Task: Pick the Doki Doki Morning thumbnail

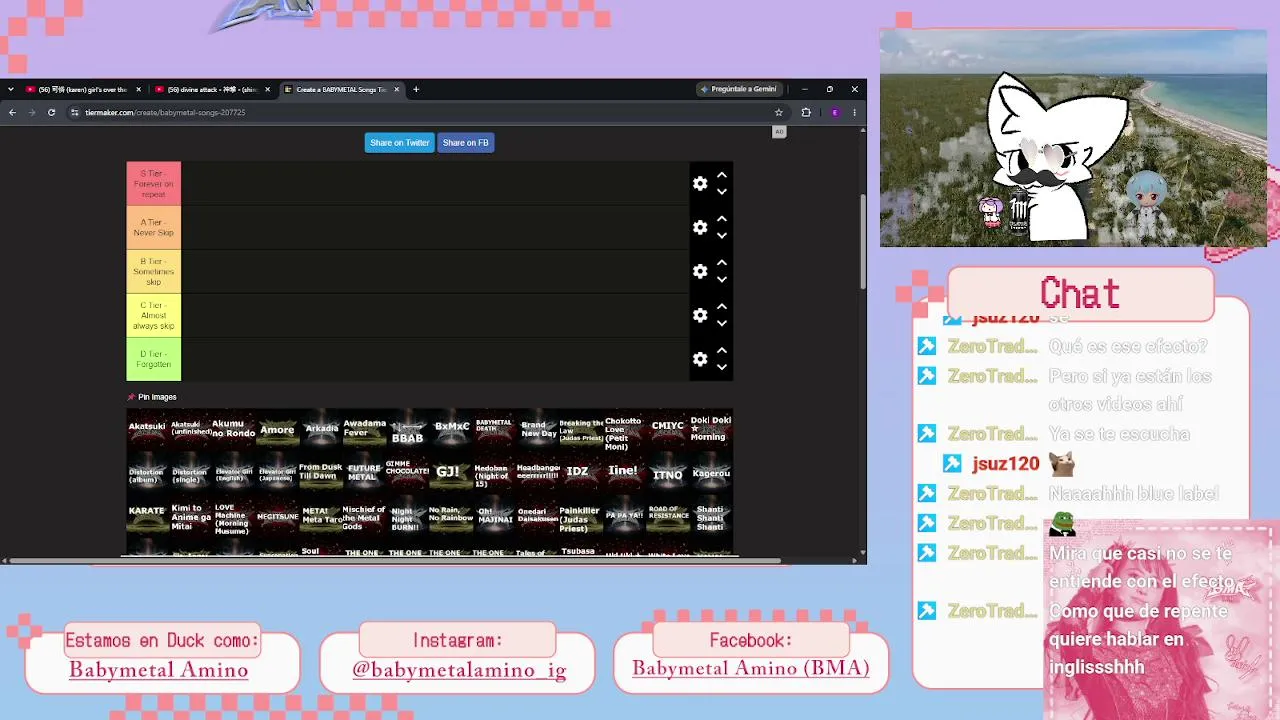Action: (x=711, y=428)
